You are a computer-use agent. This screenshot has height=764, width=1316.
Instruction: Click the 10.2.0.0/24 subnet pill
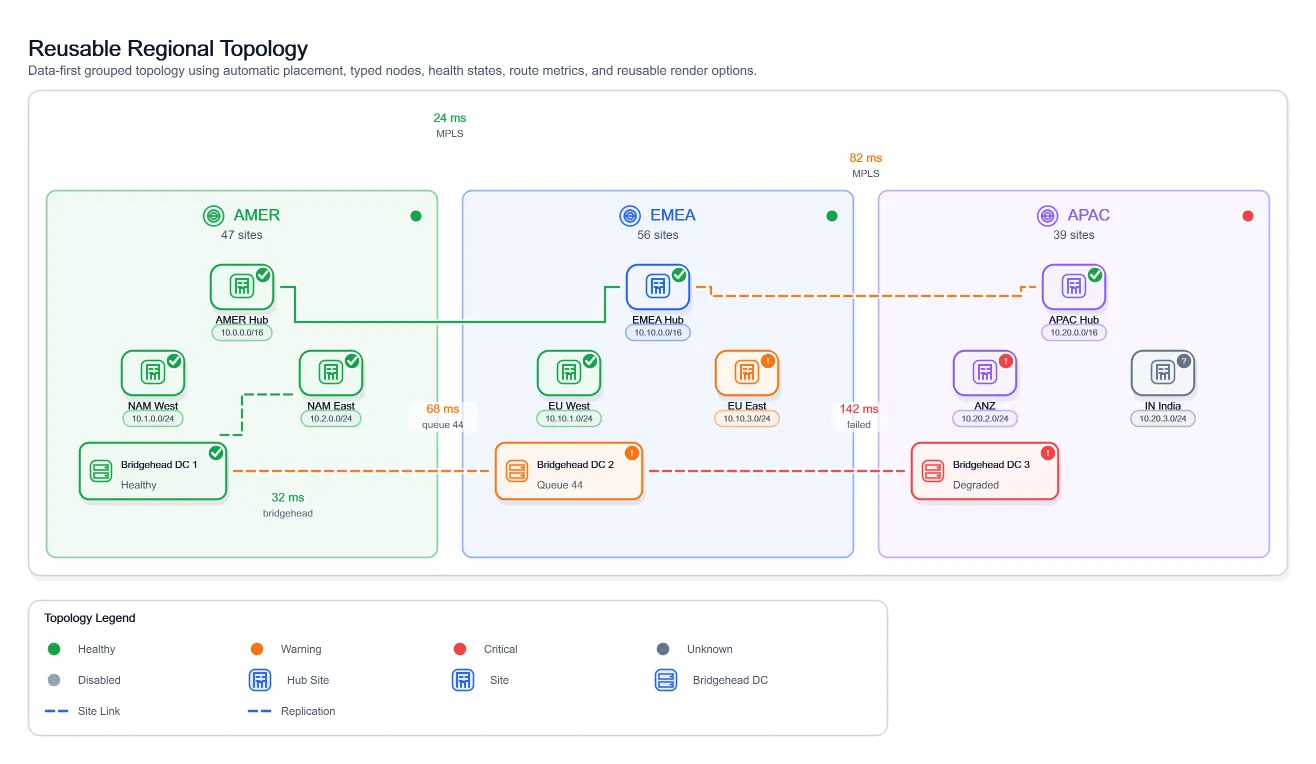click(x=331, y=419)
